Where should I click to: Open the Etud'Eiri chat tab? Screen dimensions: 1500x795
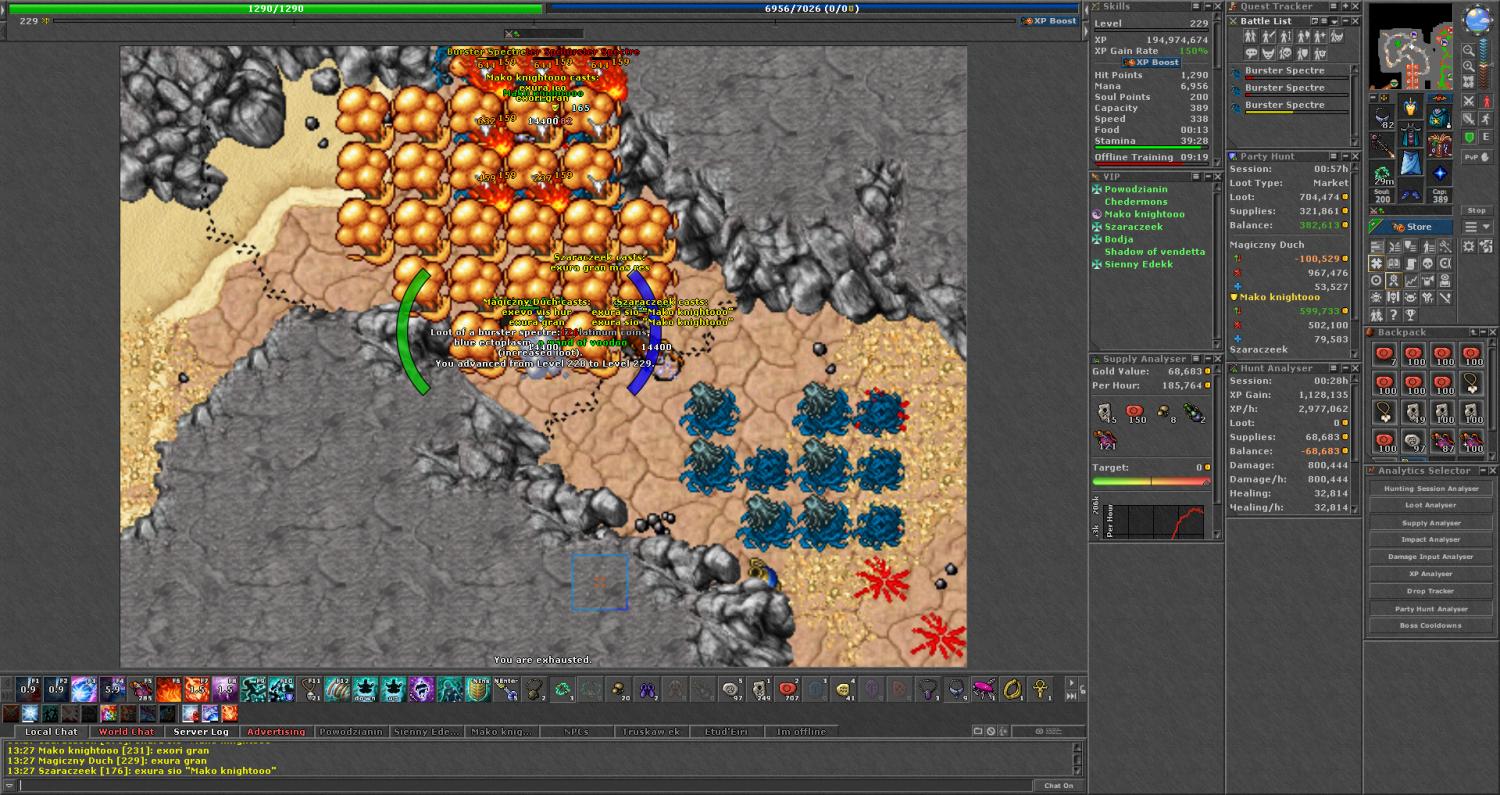coord(726,732)
